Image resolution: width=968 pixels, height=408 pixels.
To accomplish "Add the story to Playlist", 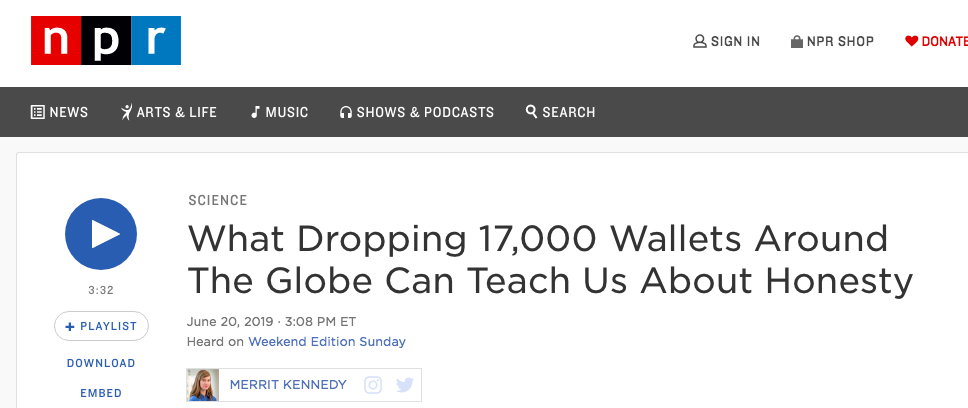I will tap(101, 327).
